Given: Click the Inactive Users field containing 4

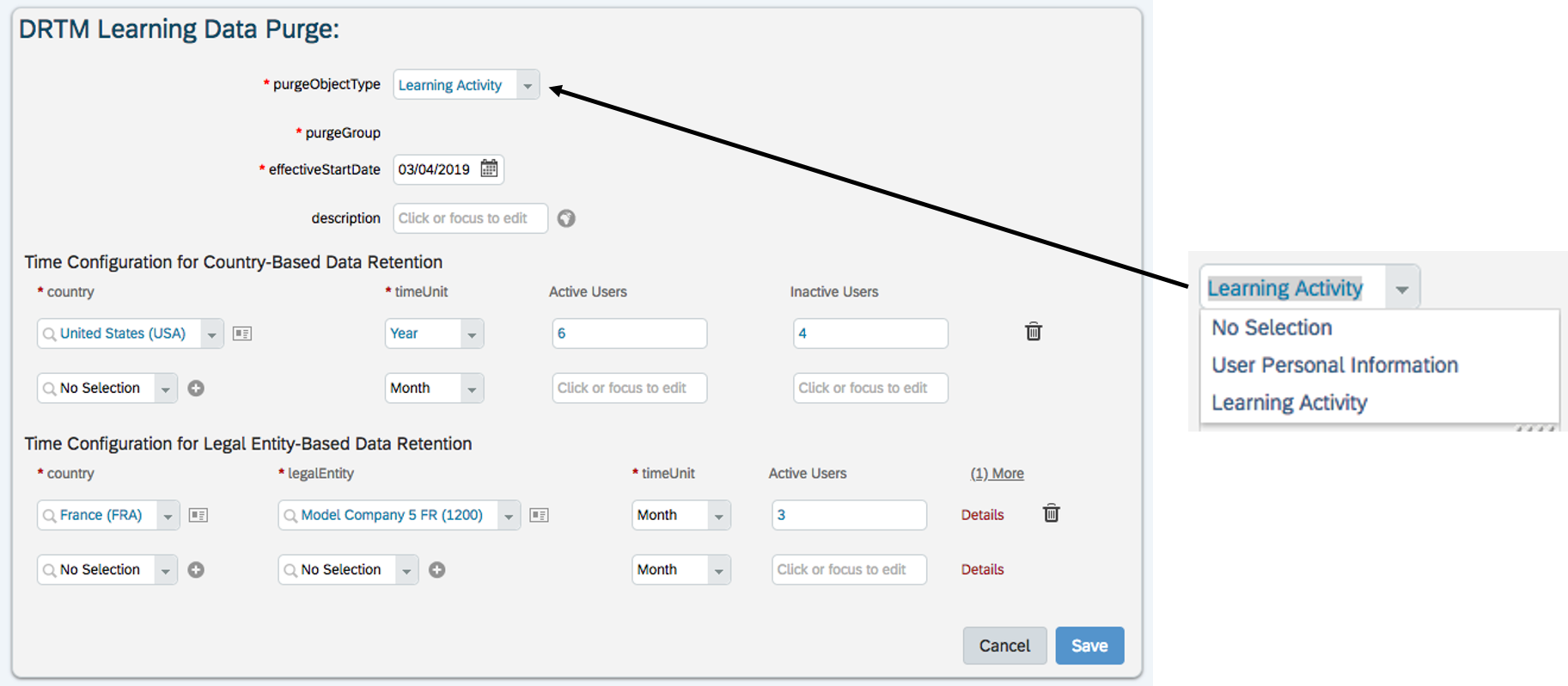Looking at the screenshot, I should [870, 334].
